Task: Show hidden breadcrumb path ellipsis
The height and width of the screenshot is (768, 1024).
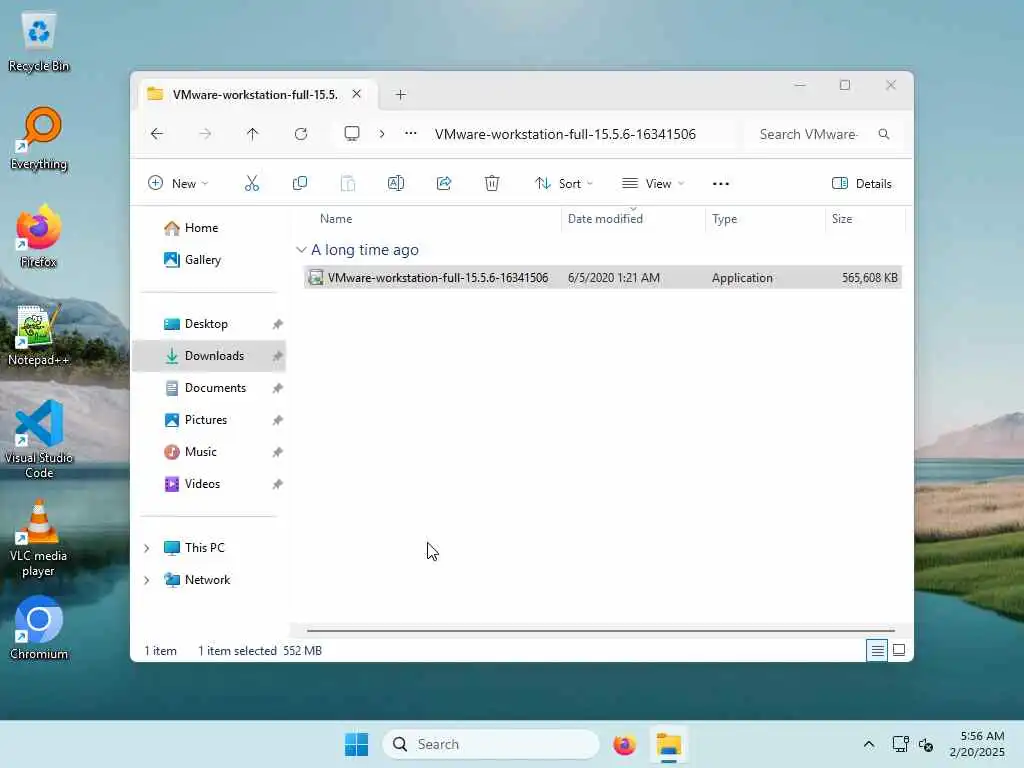Action: point(411,133)
